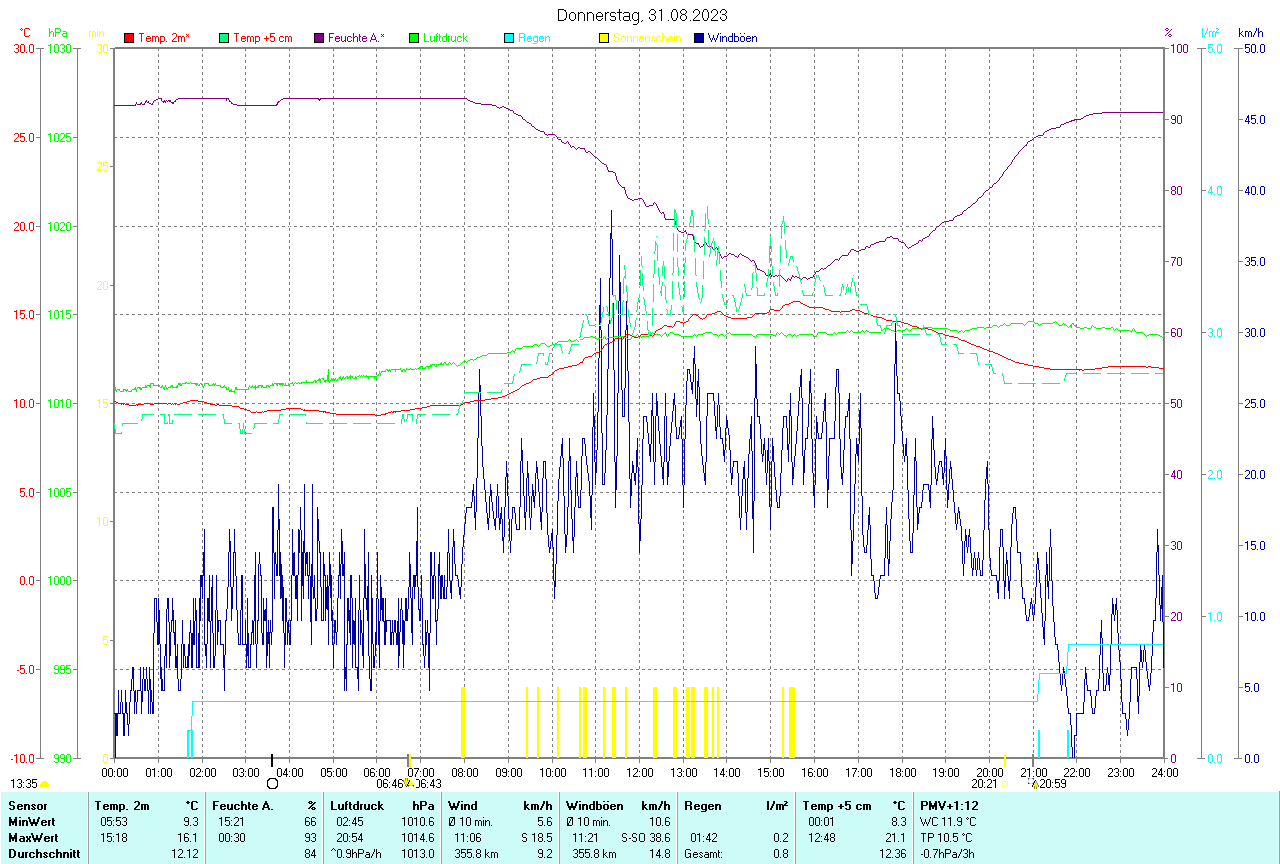Click the Temp +5 cm maximum value 21.1

(x=894, y=838)
